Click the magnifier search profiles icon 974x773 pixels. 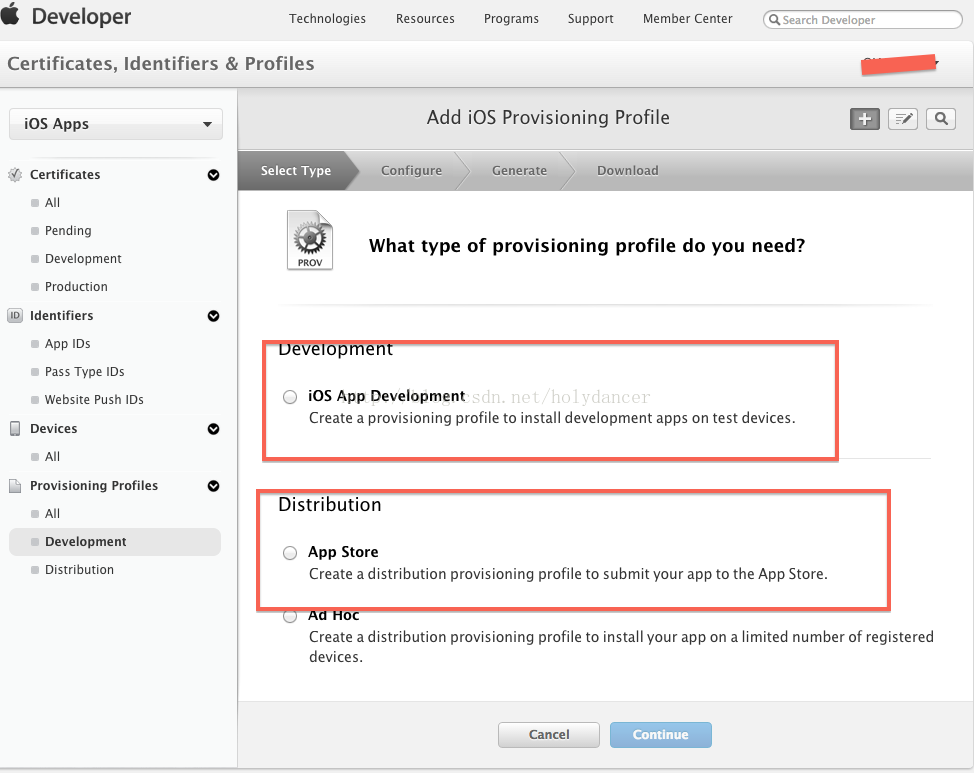(940, 119)
